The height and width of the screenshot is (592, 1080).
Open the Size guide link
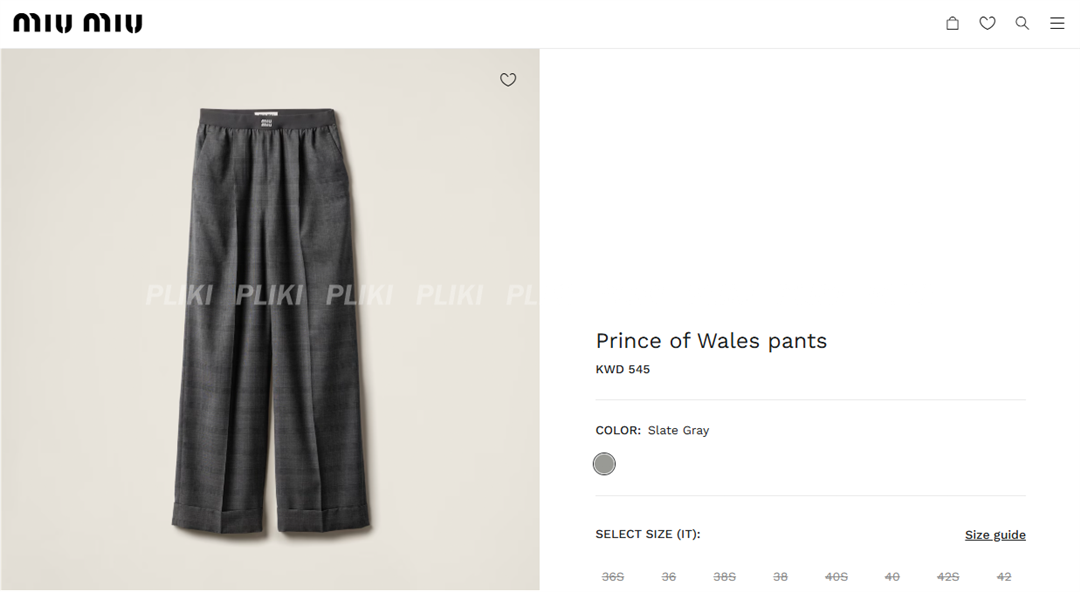click(995, 535)
